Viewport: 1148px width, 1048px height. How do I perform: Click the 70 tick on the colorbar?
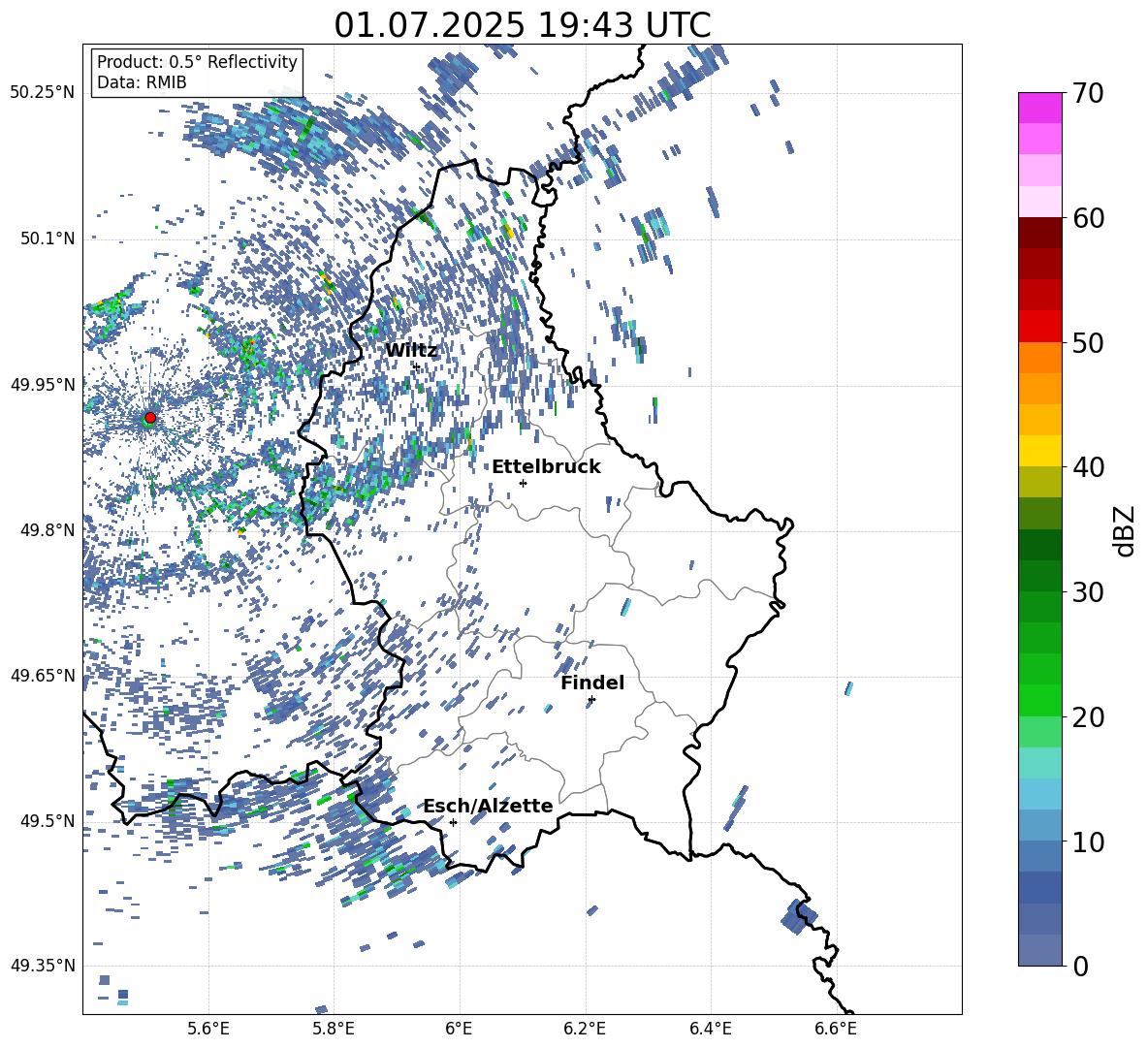[1088, 93]
